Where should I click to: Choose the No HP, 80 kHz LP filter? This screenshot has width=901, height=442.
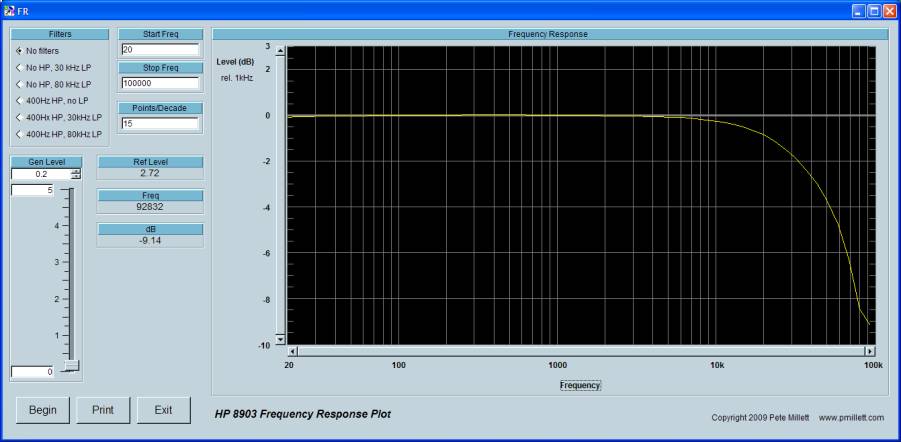point(20,84)
